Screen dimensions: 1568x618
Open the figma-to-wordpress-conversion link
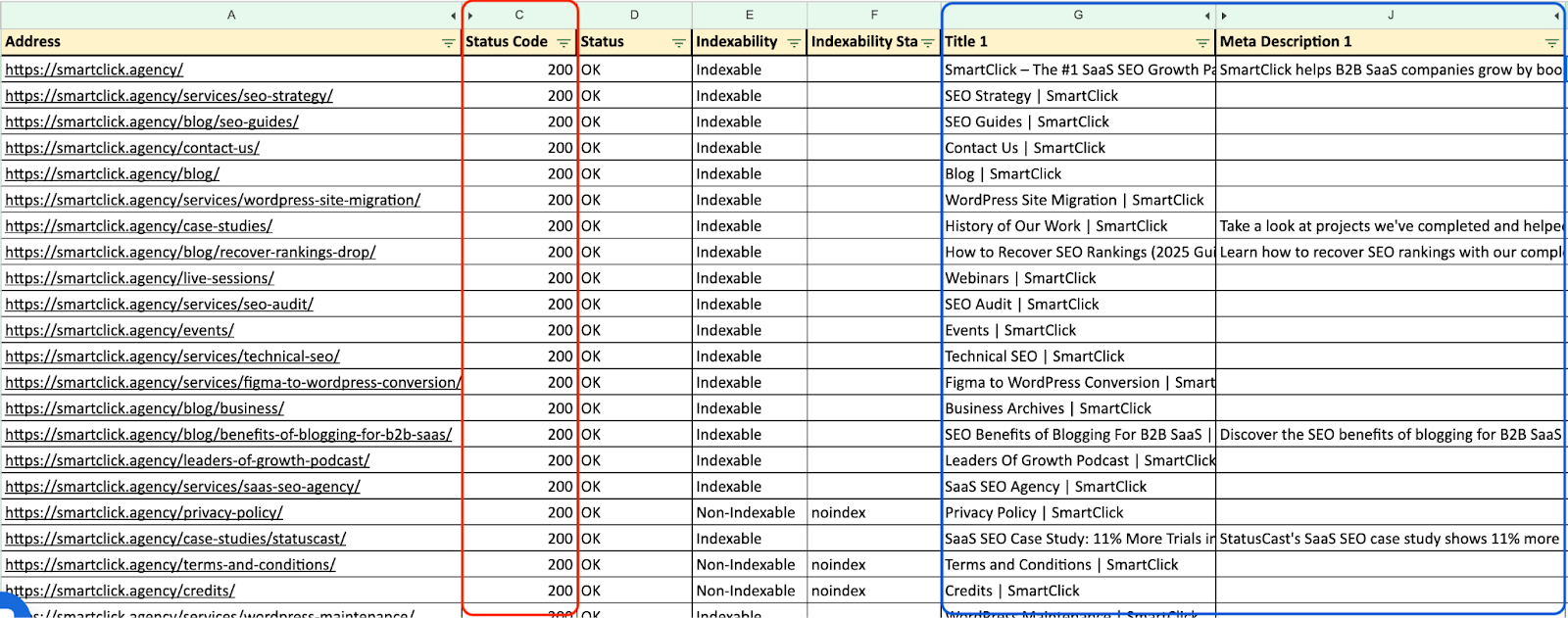point(232,382)
